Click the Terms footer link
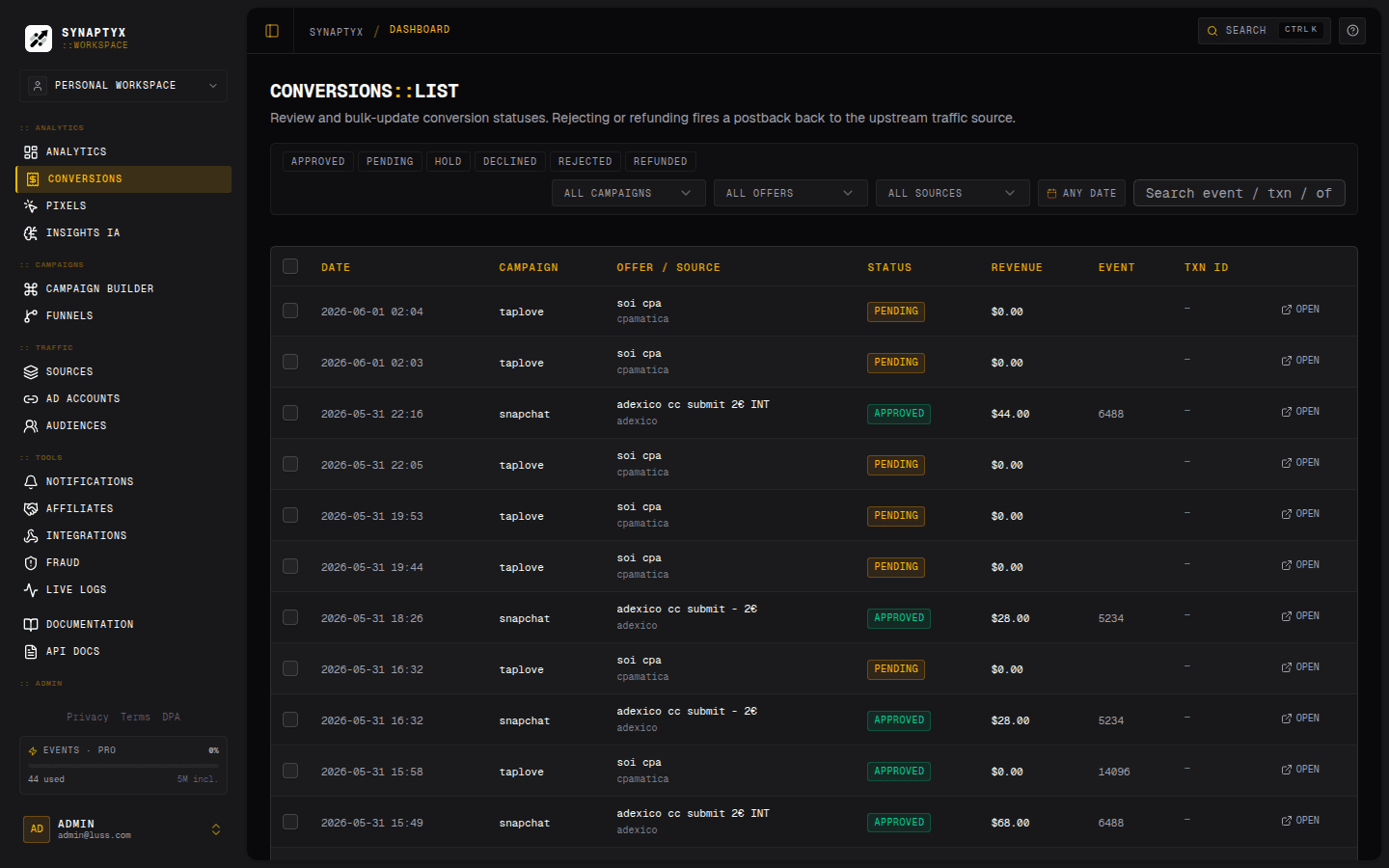The width and height of the screenshot is (1389, 868). [135, 718]
